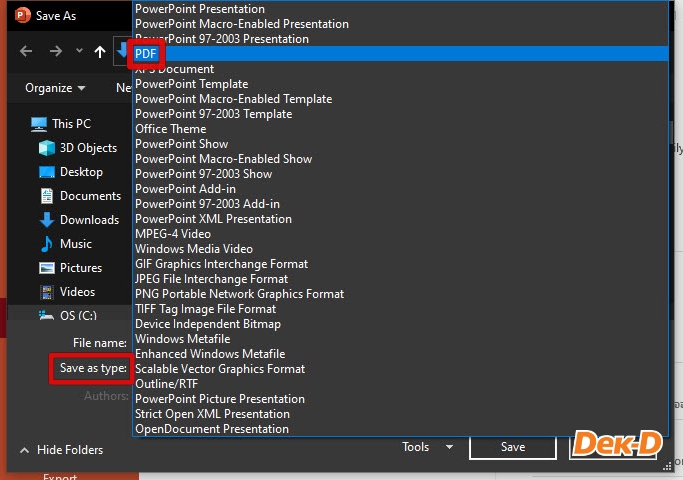The height and width of the screenshot is (480, 683).
Task: Select the Music note icon
Action: [x=47, y=244]
